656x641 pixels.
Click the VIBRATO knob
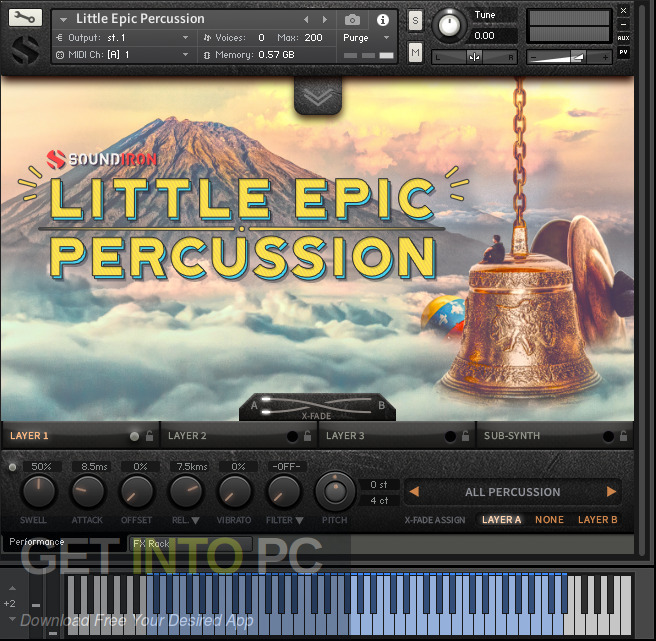click(x=235, y=492)
